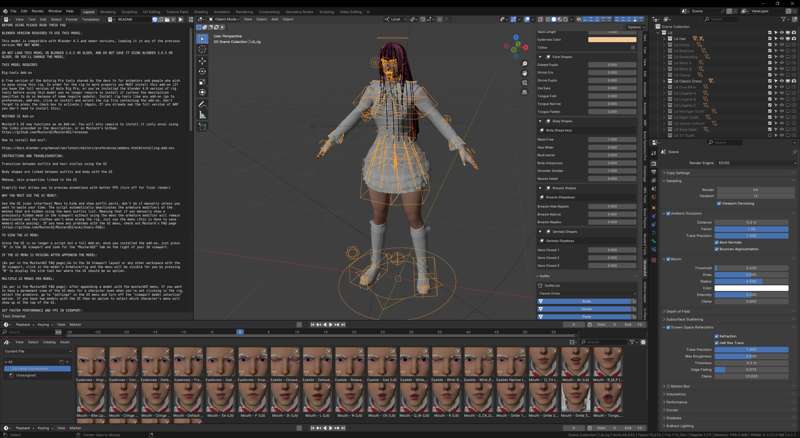
Task: Select the Annotate tool
Action: pyautogui.click(x=203, y=104)
